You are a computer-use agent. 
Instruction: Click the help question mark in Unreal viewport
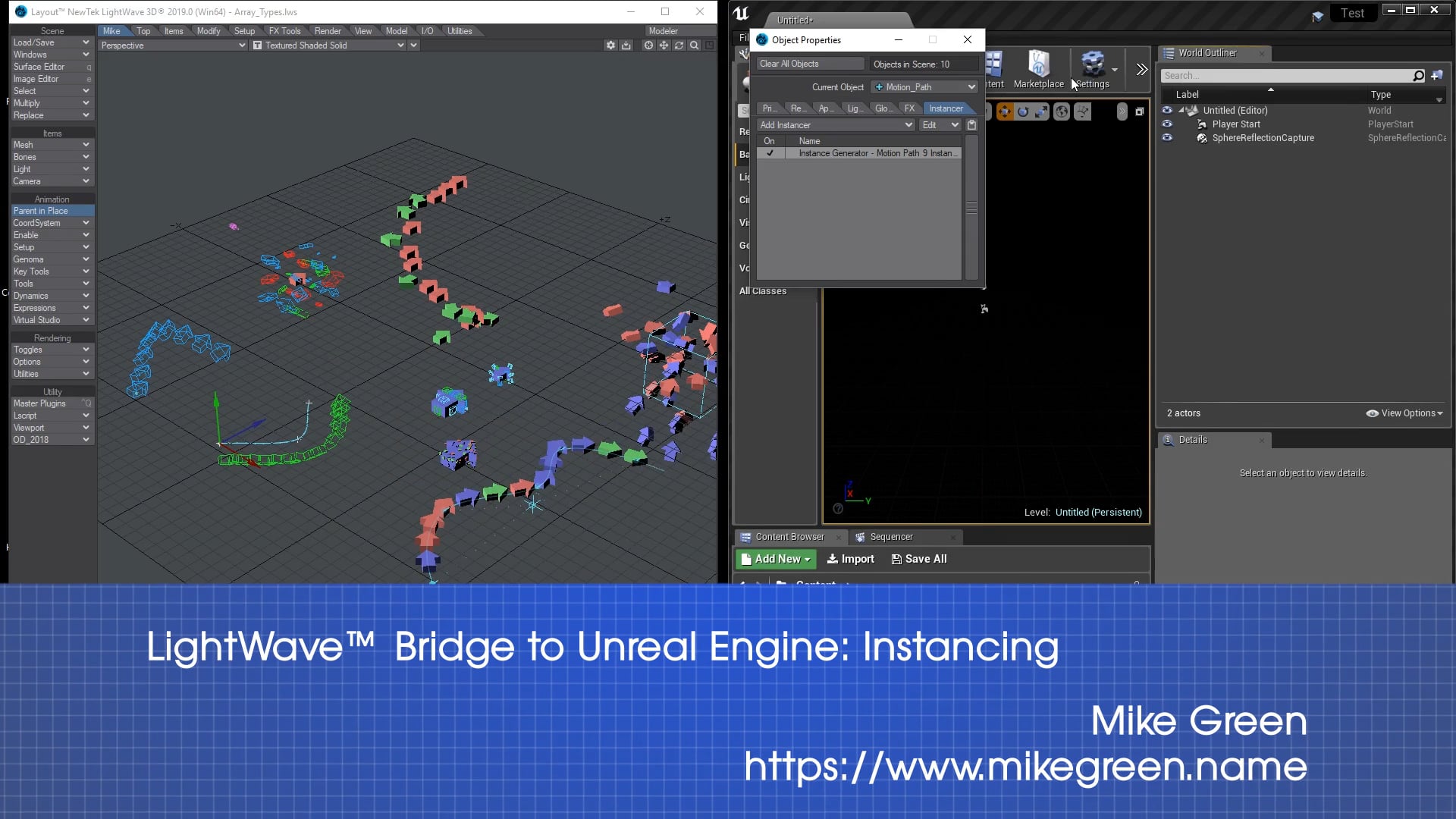click(838, 509)
